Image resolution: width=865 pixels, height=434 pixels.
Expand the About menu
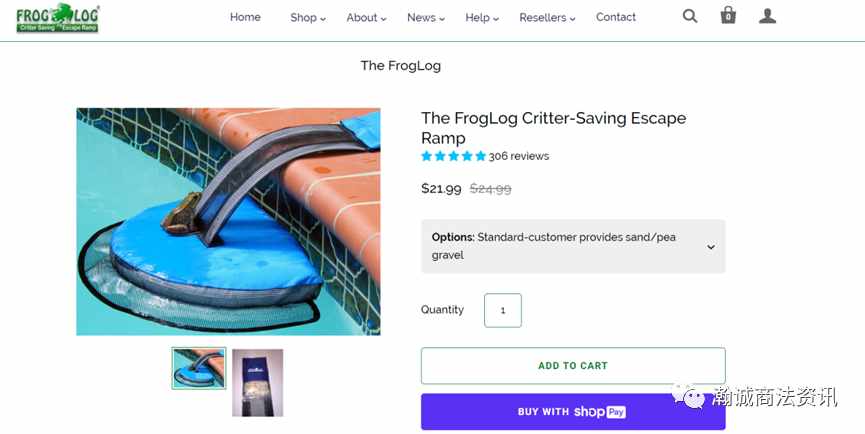point(366,18)
